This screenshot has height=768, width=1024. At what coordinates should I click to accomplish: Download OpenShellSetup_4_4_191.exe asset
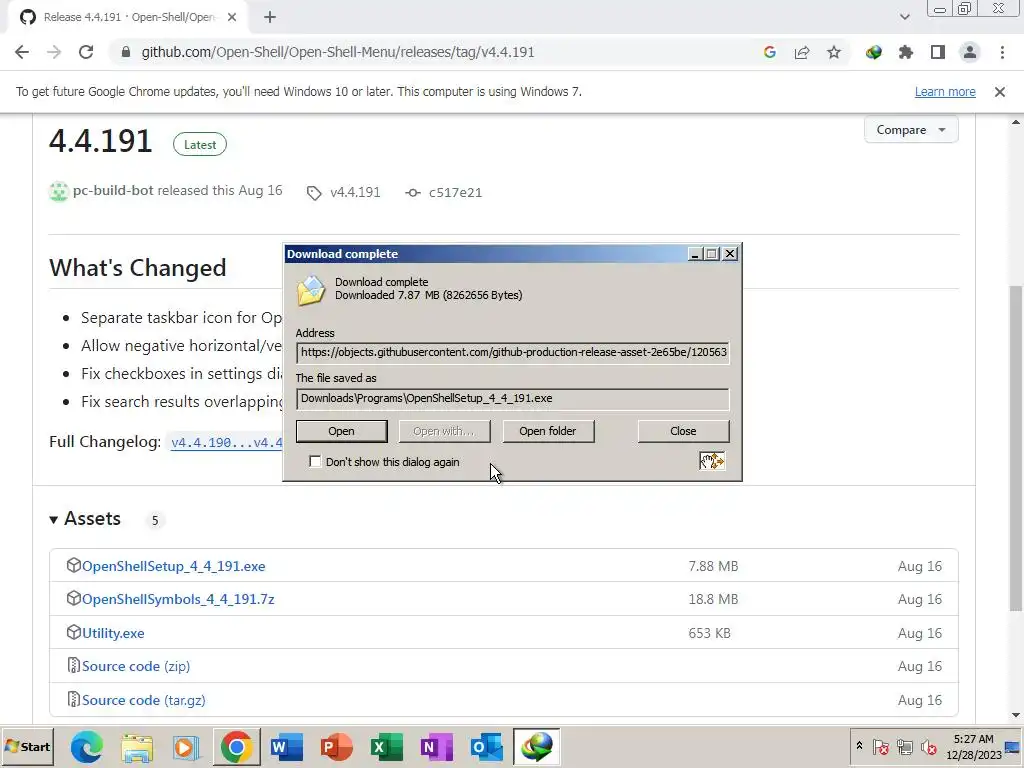coord(173,566)
